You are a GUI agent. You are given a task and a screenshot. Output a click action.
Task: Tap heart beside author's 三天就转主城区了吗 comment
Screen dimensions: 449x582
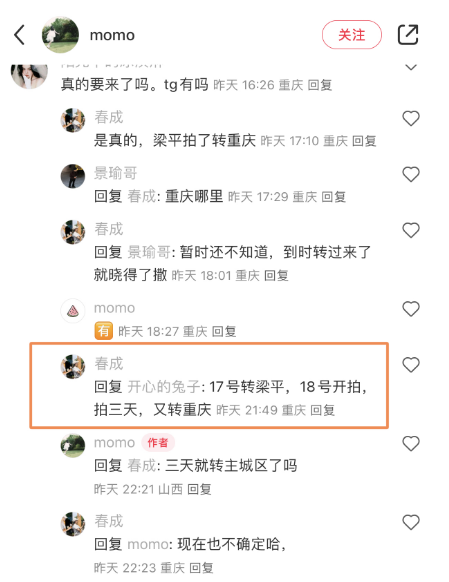pos(411,443)
